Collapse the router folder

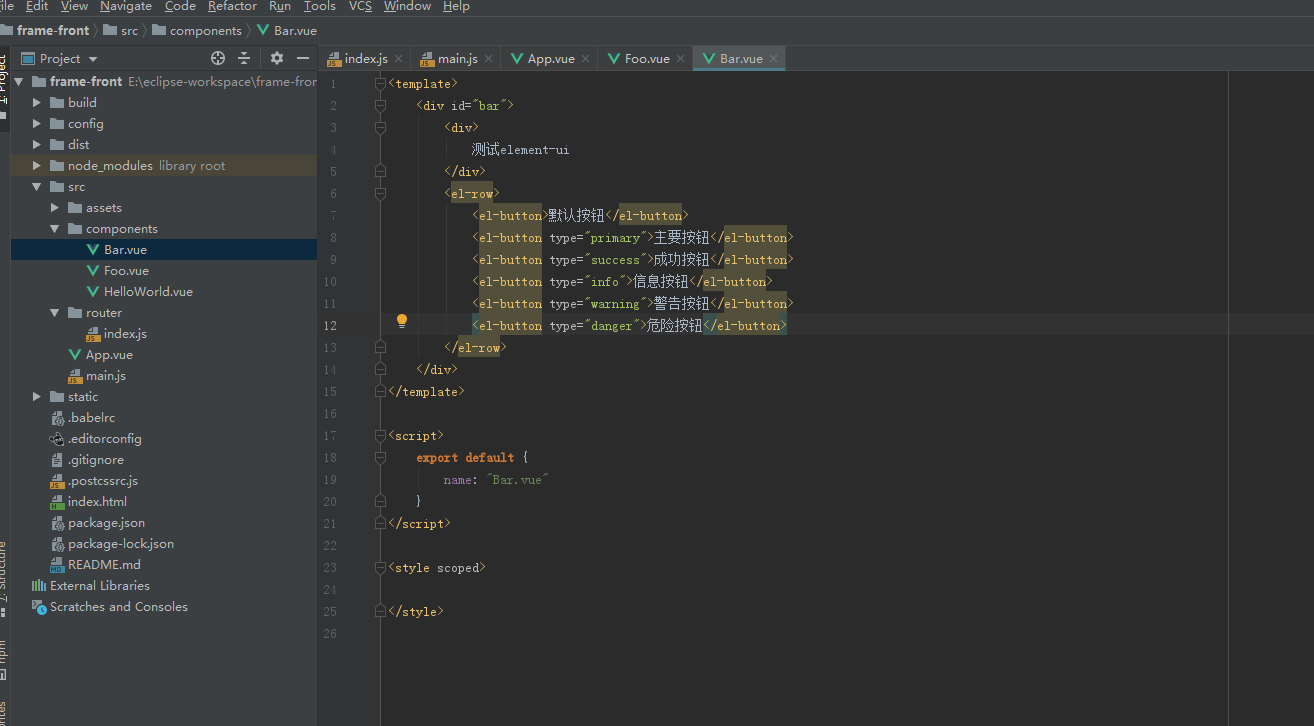point(55,313)
